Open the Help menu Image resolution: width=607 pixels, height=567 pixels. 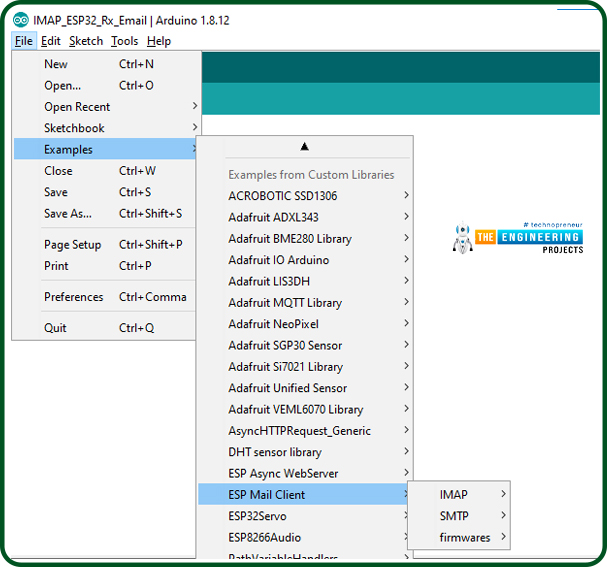[159, 41]
